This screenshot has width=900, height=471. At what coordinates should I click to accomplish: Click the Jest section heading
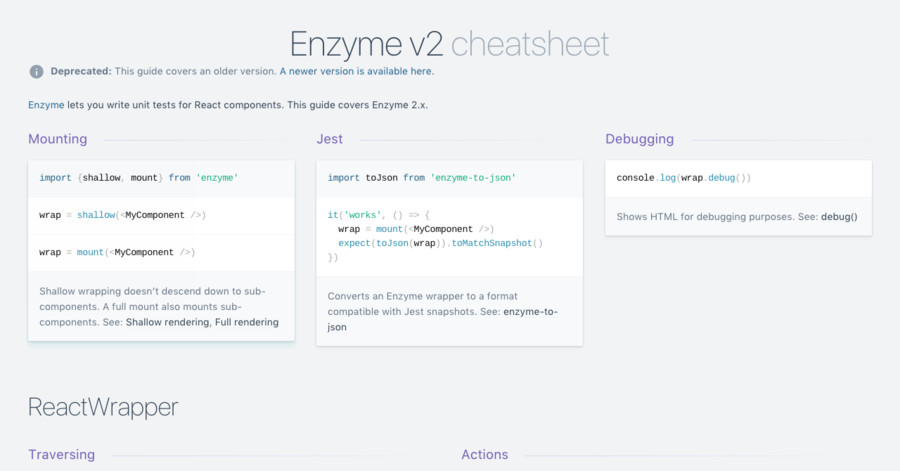[329, 139]
